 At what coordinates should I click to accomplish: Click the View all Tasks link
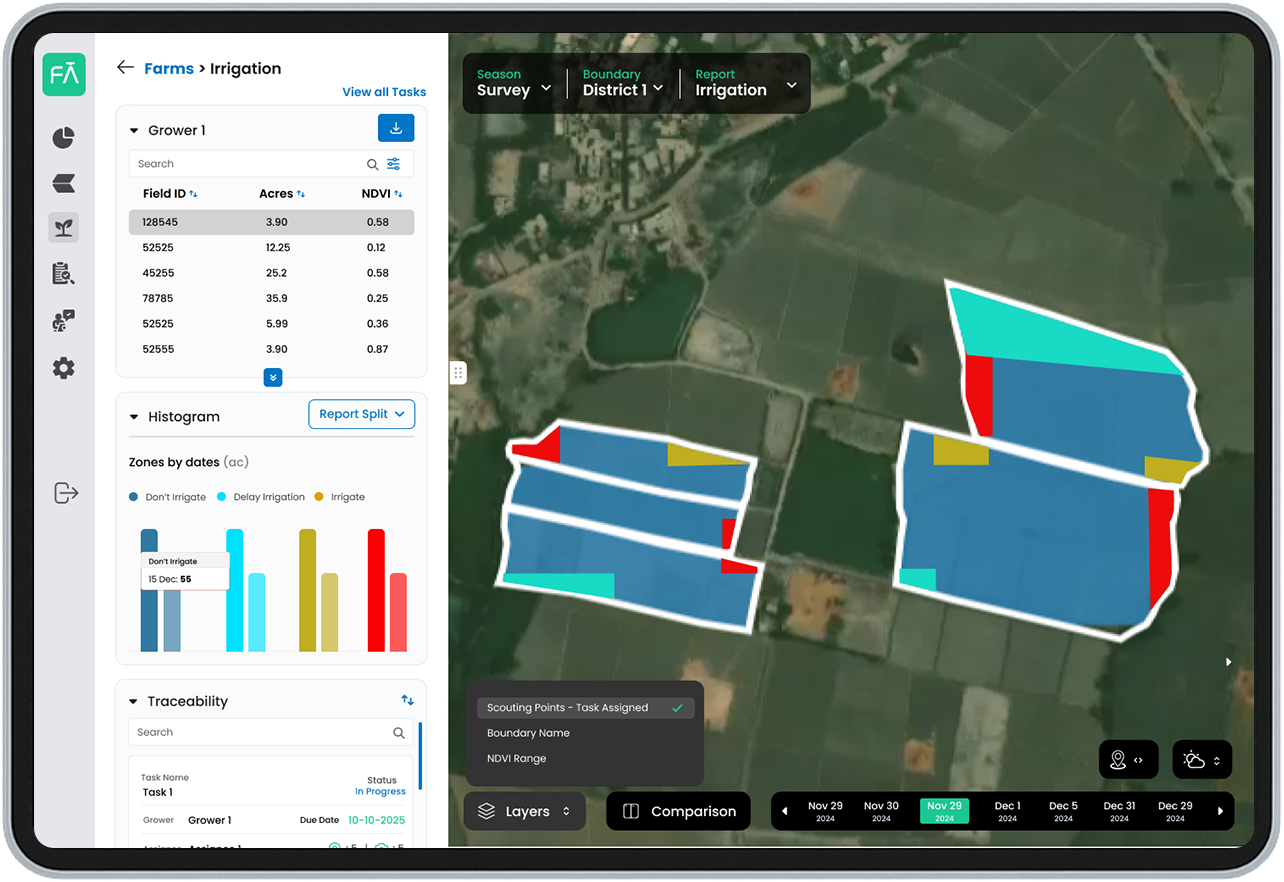pyautogui.click(x=384, y=92)
